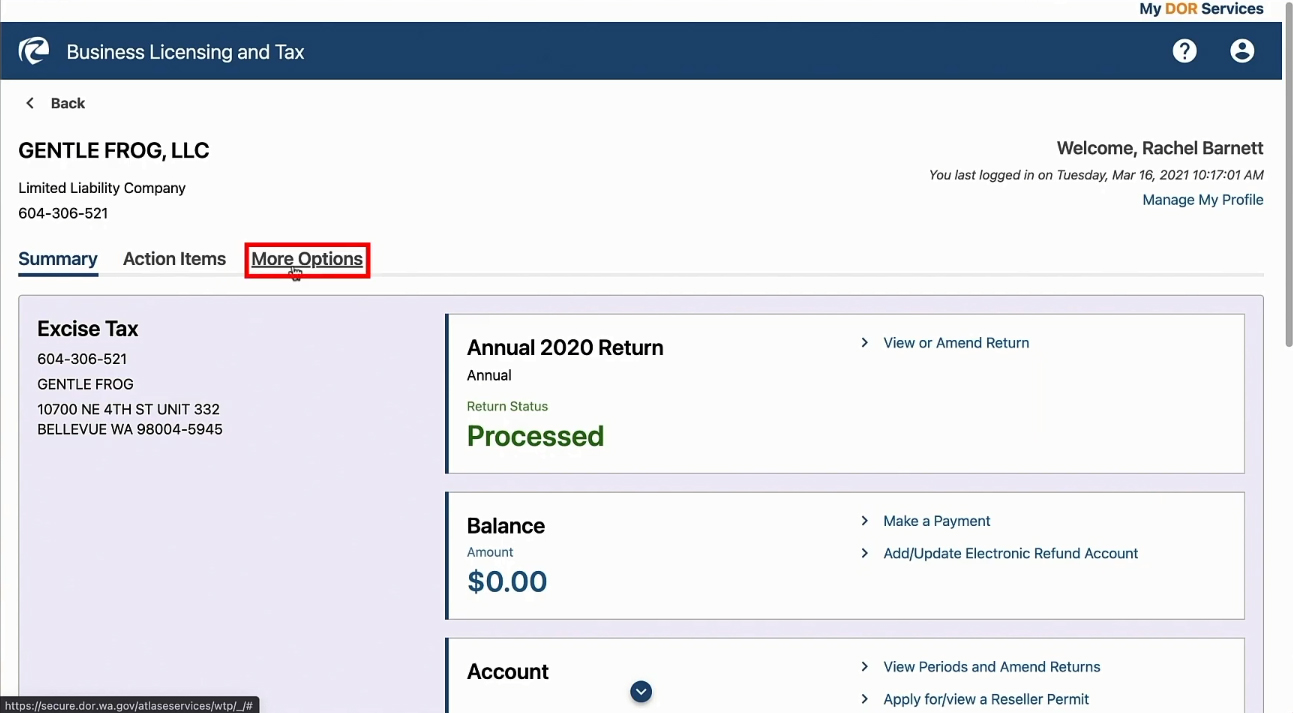This screenshot has width=1293, height=713.
Task: Open the Manage My Profile link
Action: point(1203,200)
